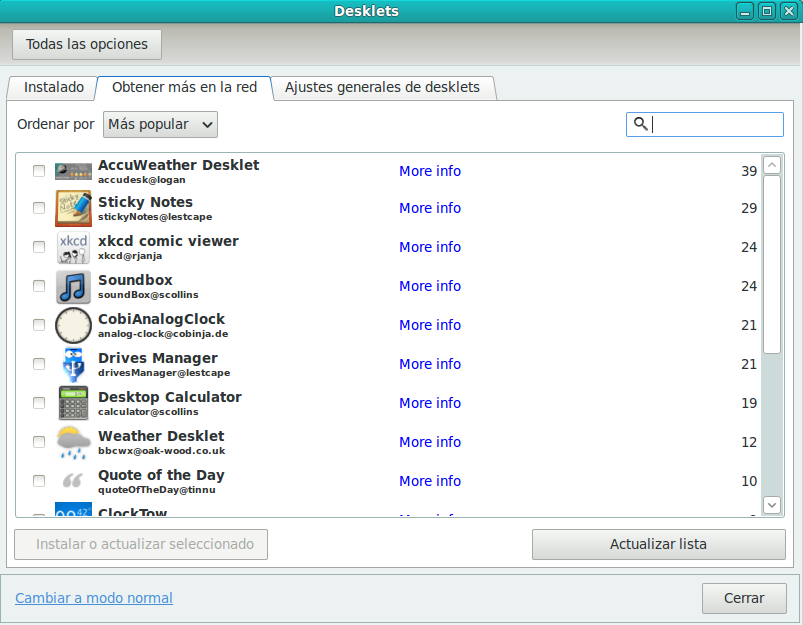Click 'analog-clock@cobinja.de' identifier text
Viewport: 803px width, 625px height.
pyautogui.click(x=163, y=334)
